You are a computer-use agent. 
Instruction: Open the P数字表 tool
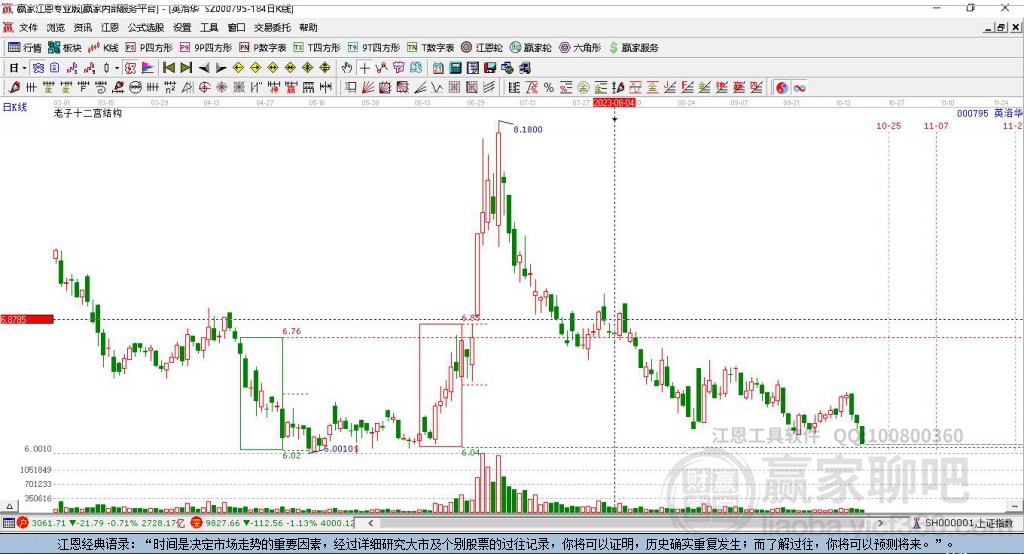pos(263,48)
